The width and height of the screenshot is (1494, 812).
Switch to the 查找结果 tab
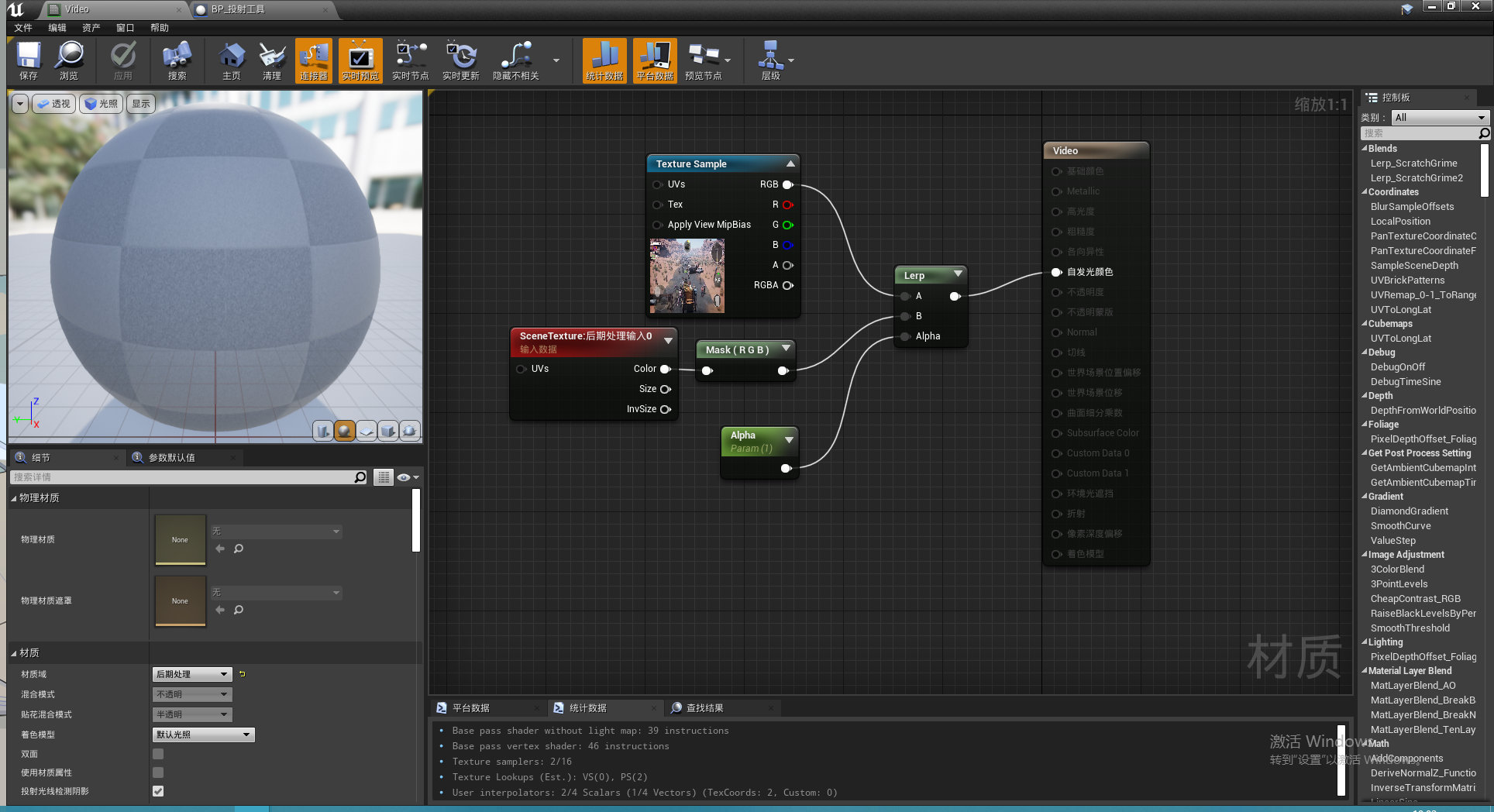(x=704, y=708)
